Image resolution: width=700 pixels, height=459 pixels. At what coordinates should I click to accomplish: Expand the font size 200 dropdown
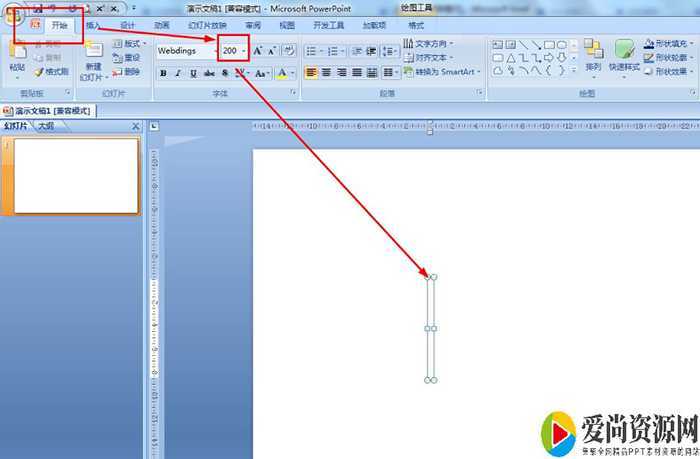coord(244,50)
